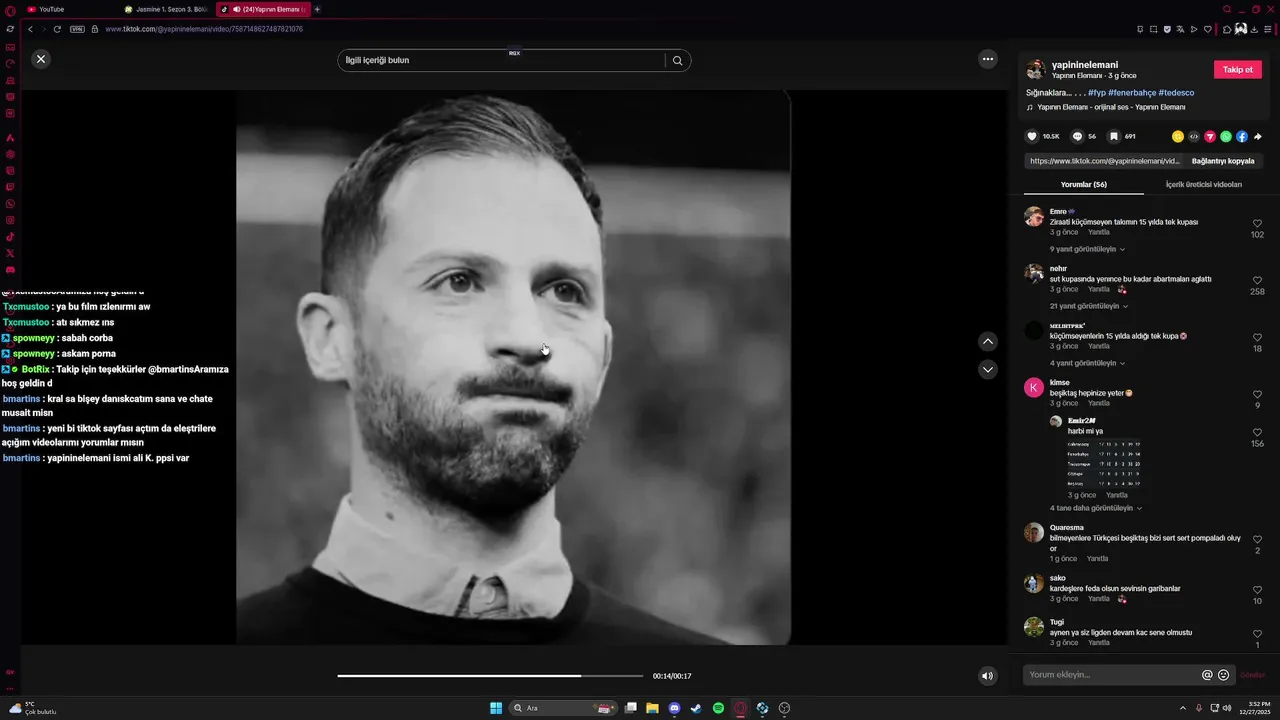Click the browser address bar URL

coord(204,29)
